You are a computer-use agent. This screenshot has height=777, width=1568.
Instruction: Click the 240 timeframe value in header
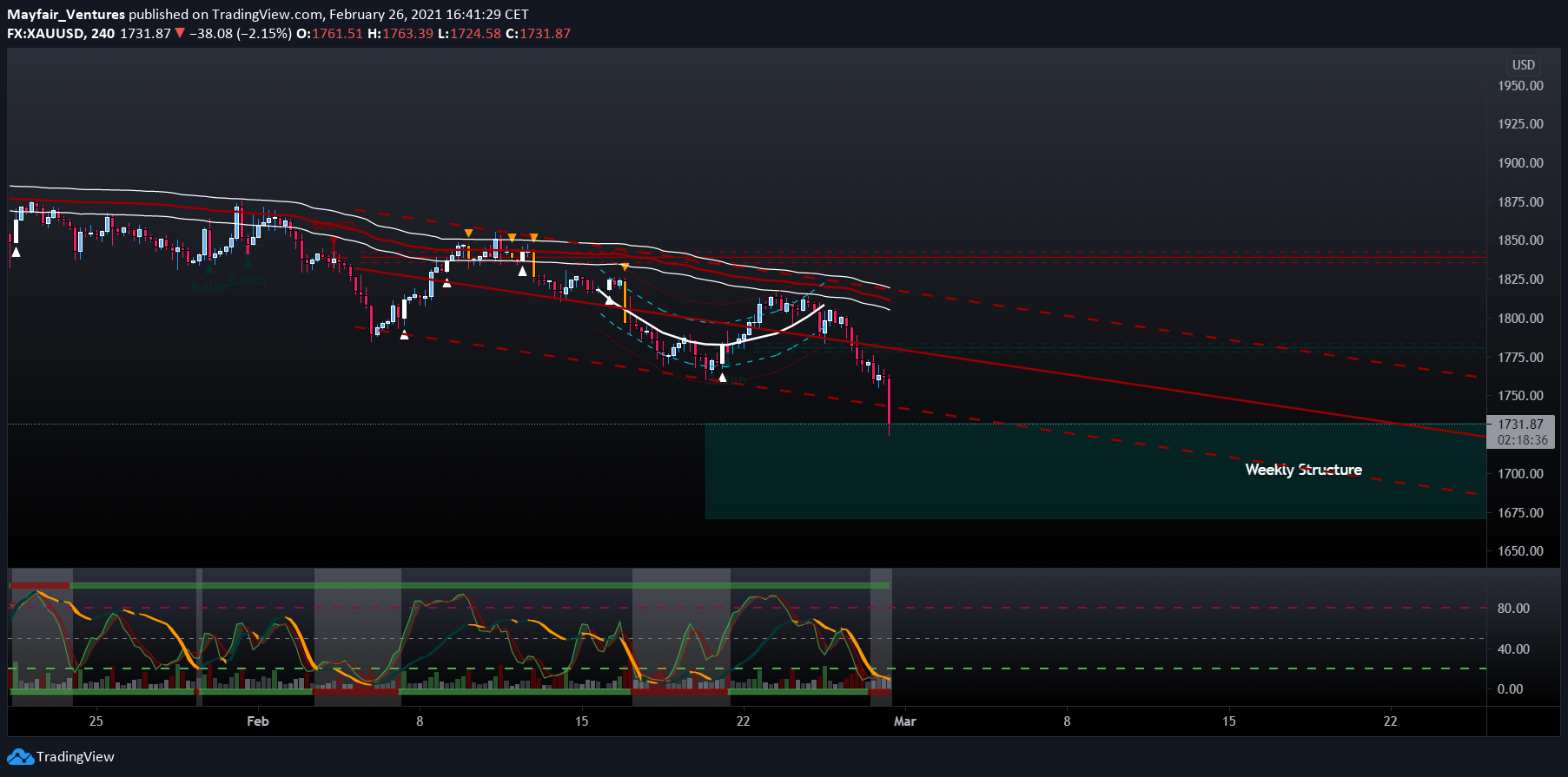pos(103,34)
